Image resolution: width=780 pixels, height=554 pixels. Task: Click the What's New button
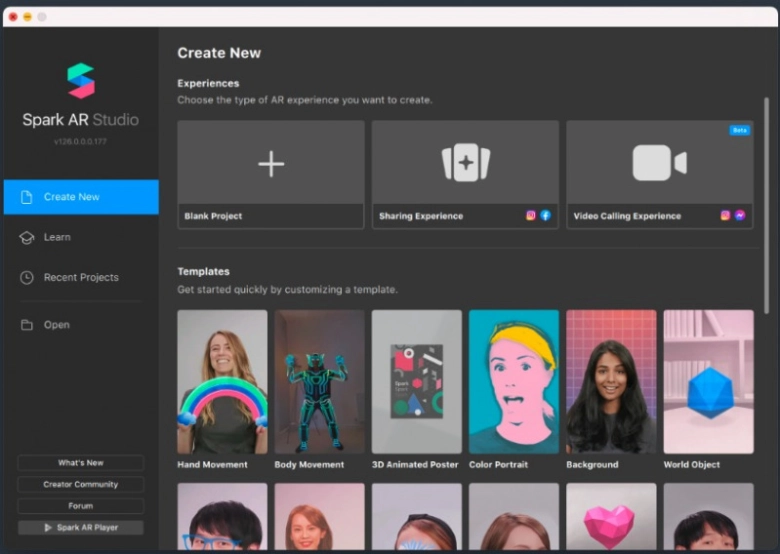[x=81, y=463]
